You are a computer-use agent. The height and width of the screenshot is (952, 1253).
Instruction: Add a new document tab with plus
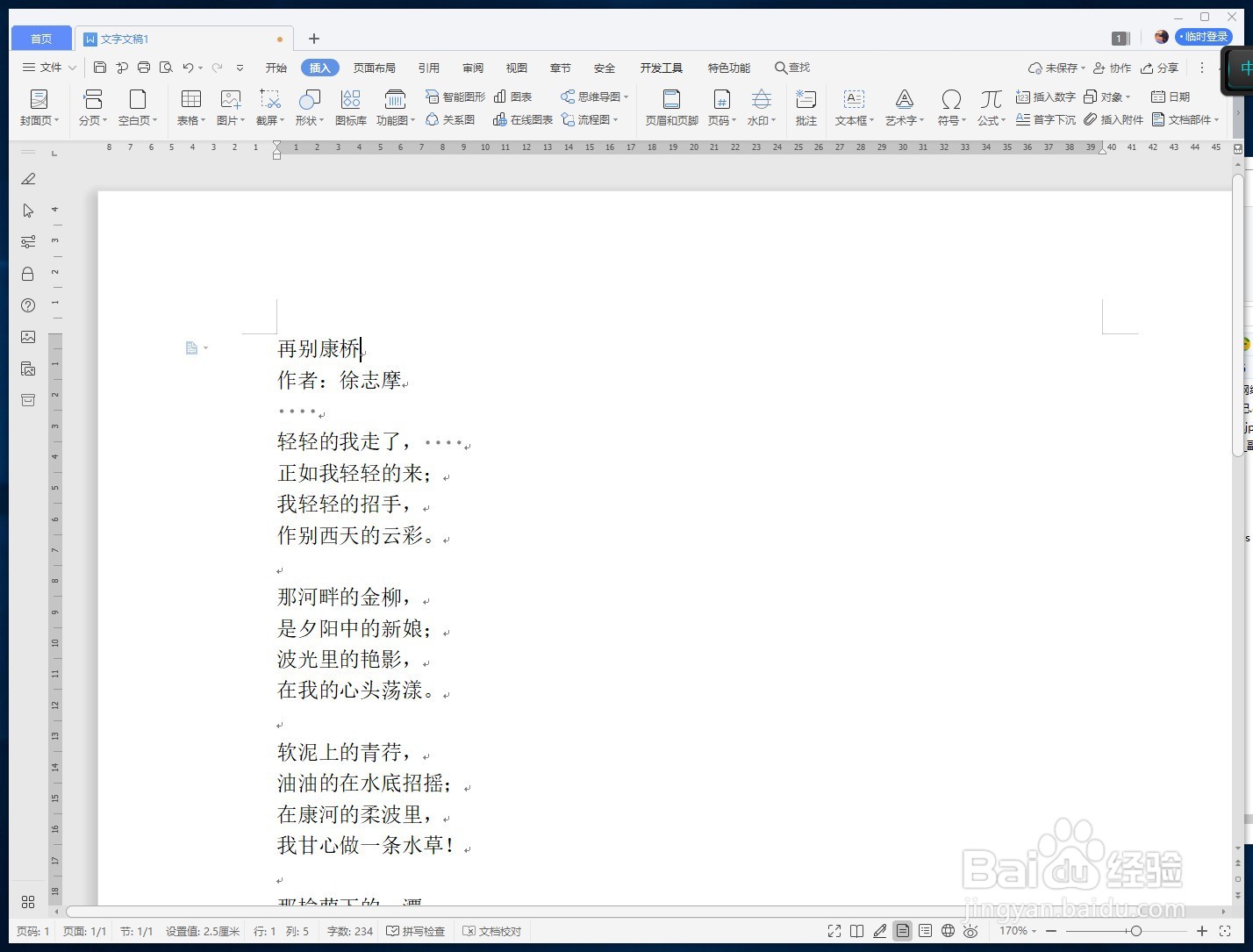[x=314, y=39]
